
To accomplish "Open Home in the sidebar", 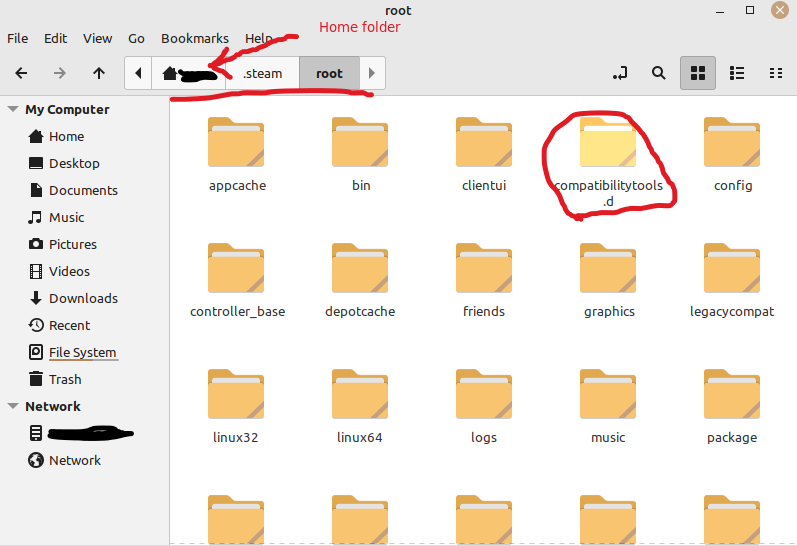I will point(56,136).
